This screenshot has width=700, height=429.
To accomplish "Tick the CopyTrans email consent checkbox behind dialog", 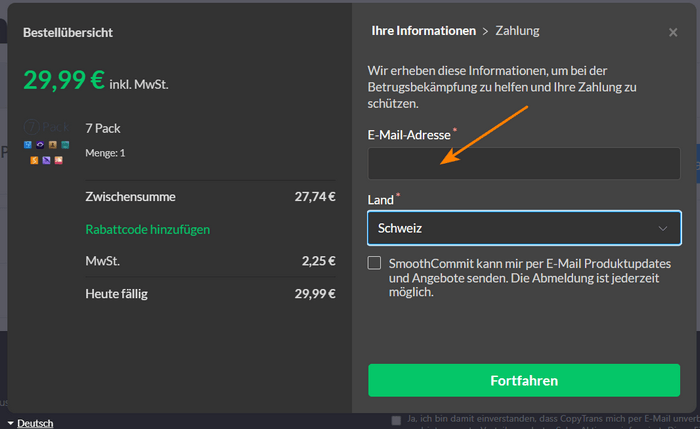I will tap(396, 421).
